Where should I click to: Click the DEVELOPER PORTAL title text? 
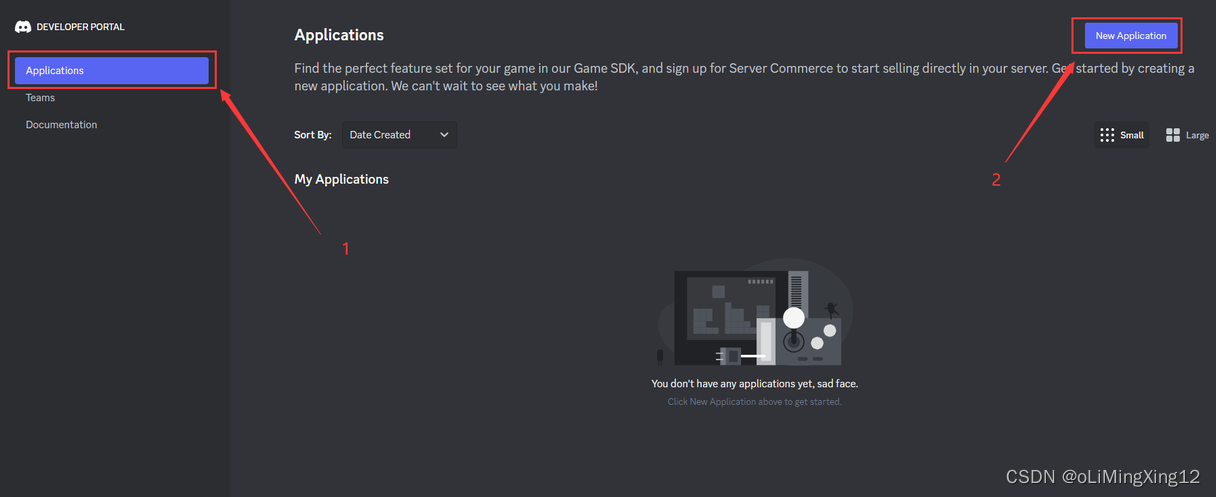81,27
